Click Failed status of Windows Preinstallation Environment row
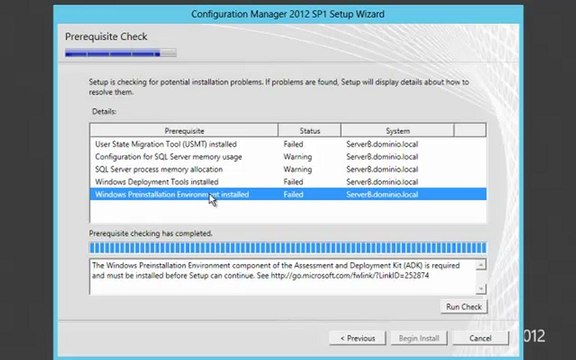This screenshot has height=360, width=576. 293,194
